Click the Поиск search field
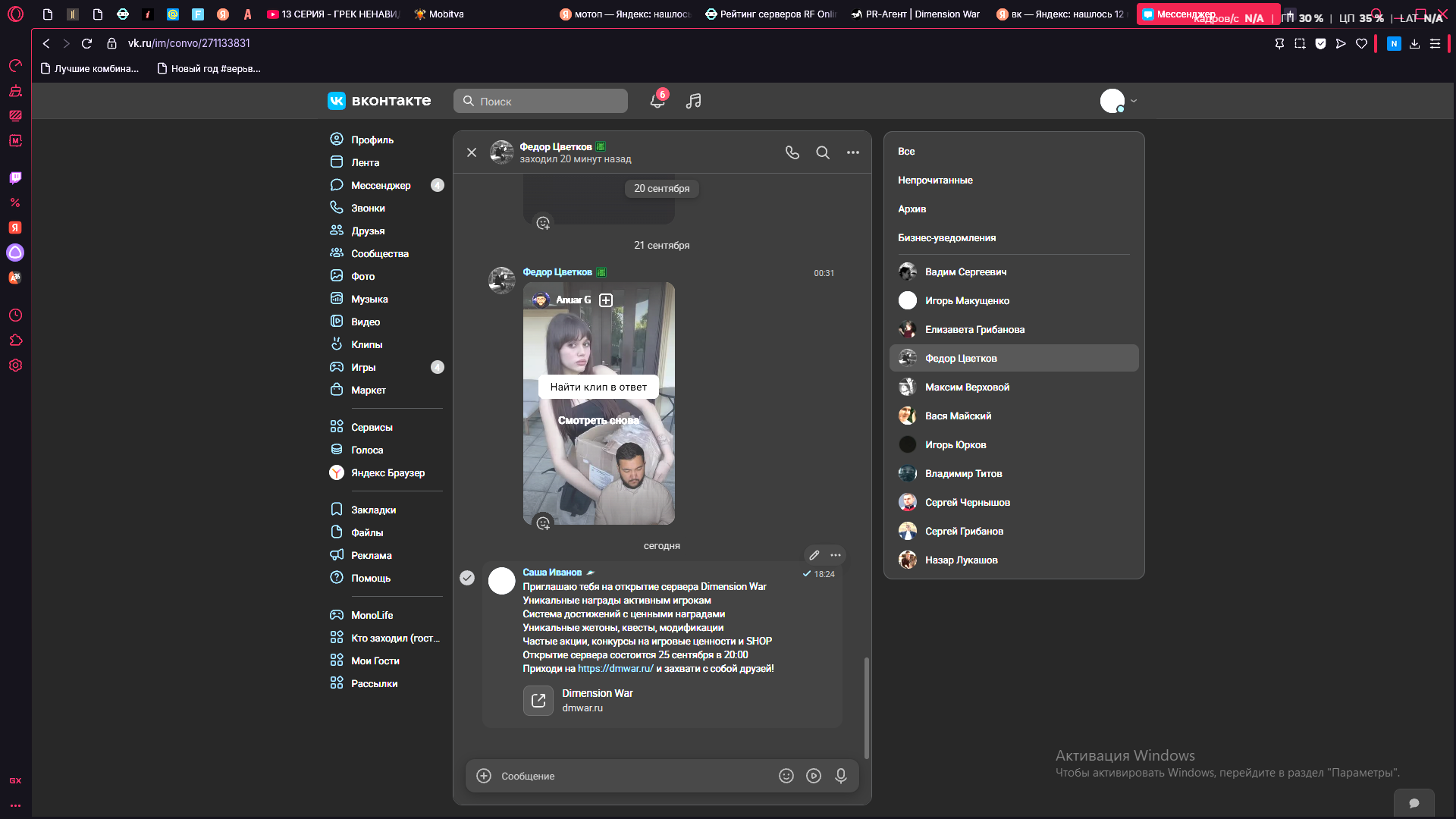This screenshot has height=819, width=1456. coord(541,101)
